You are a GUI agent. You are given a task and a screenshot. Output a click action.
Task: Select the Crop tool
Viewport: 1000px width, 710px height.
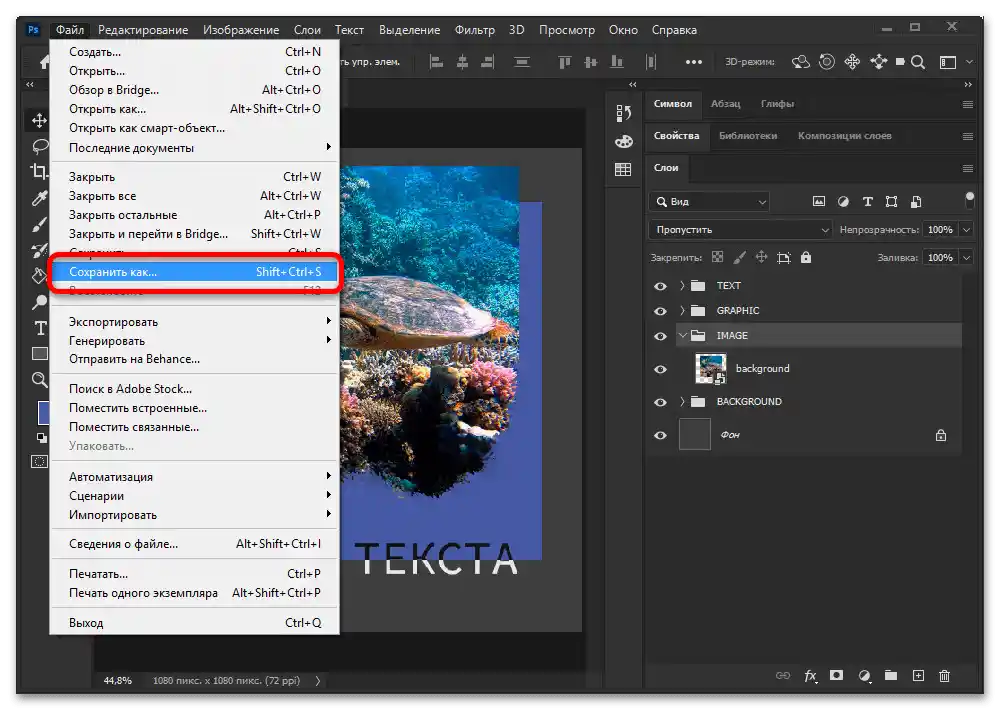(x=40, y=172)
